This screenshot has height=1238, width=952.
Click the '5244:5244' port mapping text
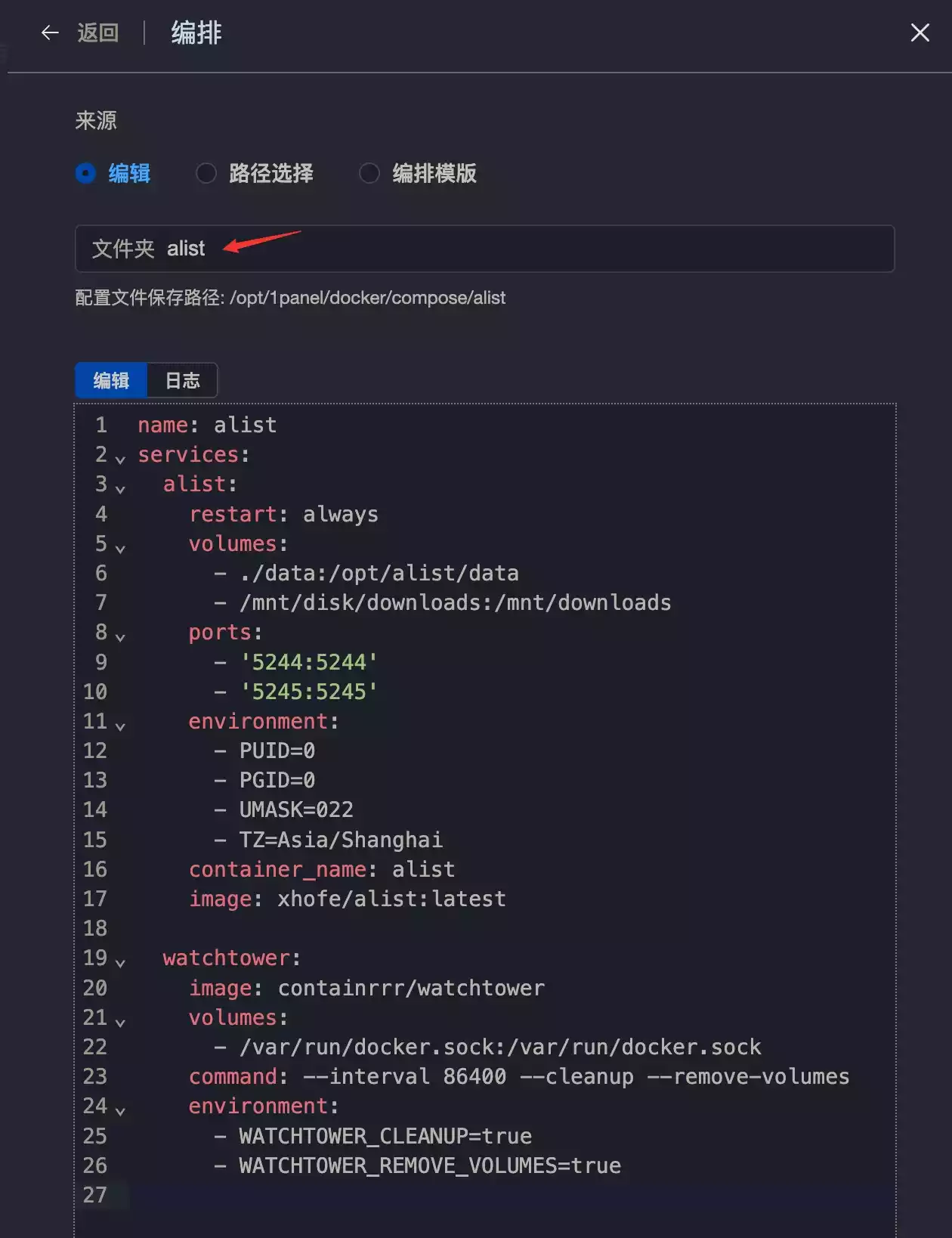(x=308, y=662)
